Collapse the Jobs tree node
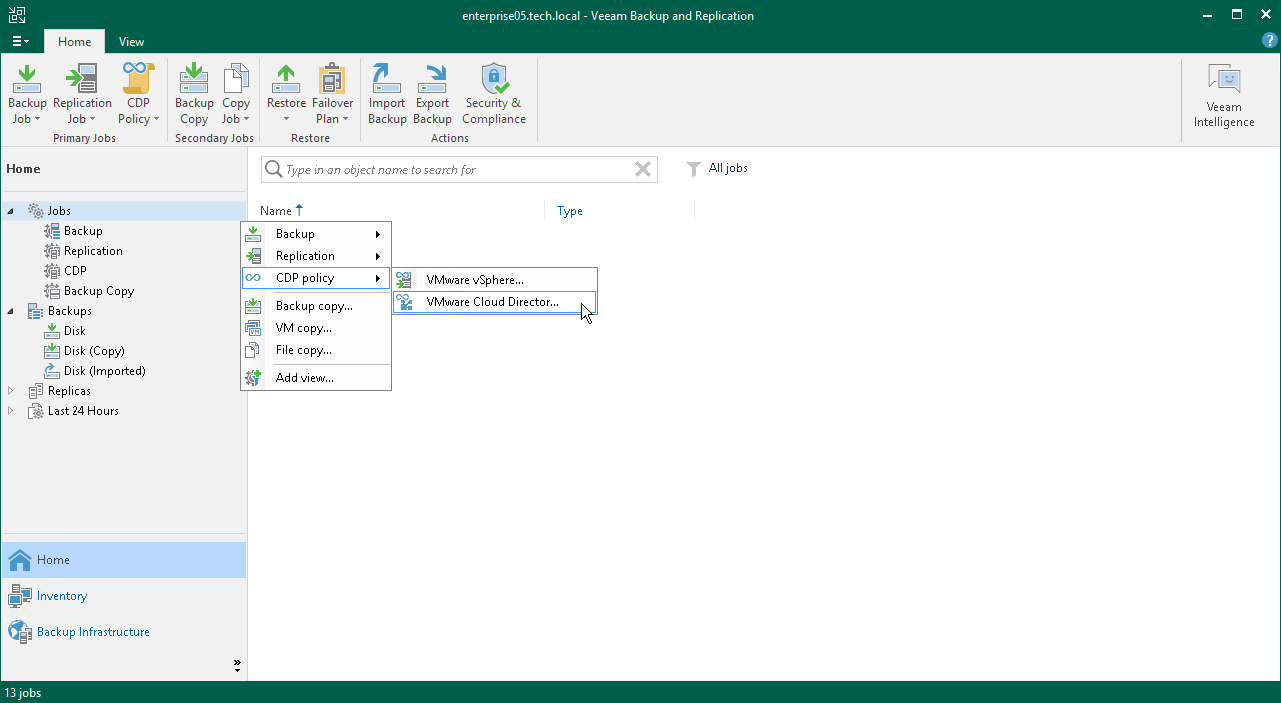 11,211
